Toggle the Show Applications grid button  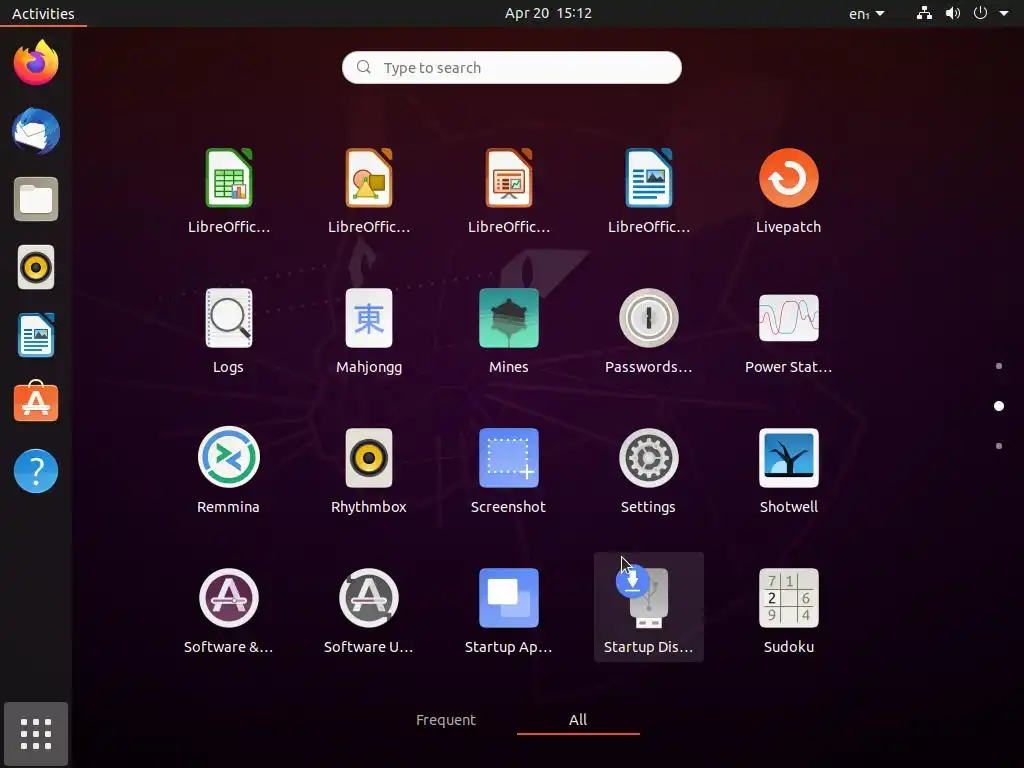point(36,734)
